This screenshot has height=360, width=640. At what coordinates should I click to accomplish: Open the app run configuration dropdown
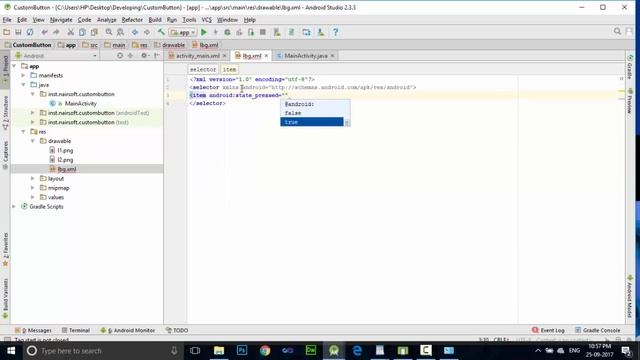click(183, 32)
